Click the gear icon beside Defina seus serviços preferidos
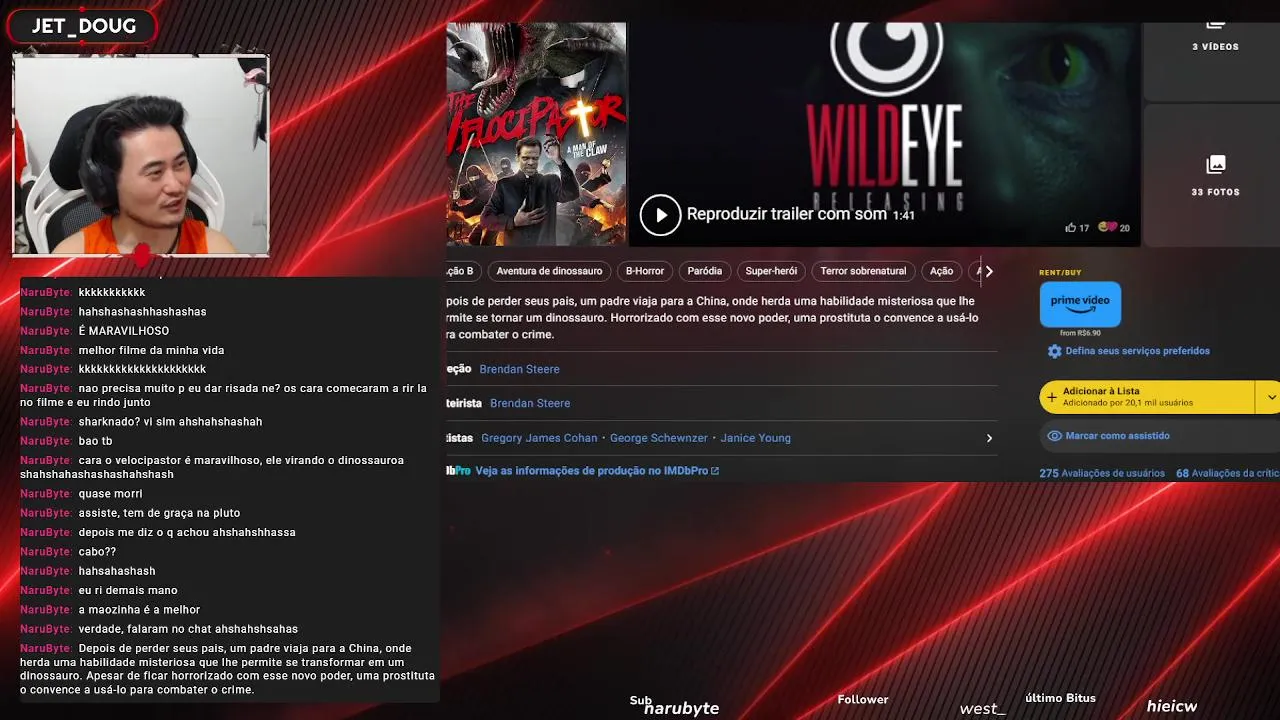Viewport: 1280px width, 720px height. [x=1054, y=351]
